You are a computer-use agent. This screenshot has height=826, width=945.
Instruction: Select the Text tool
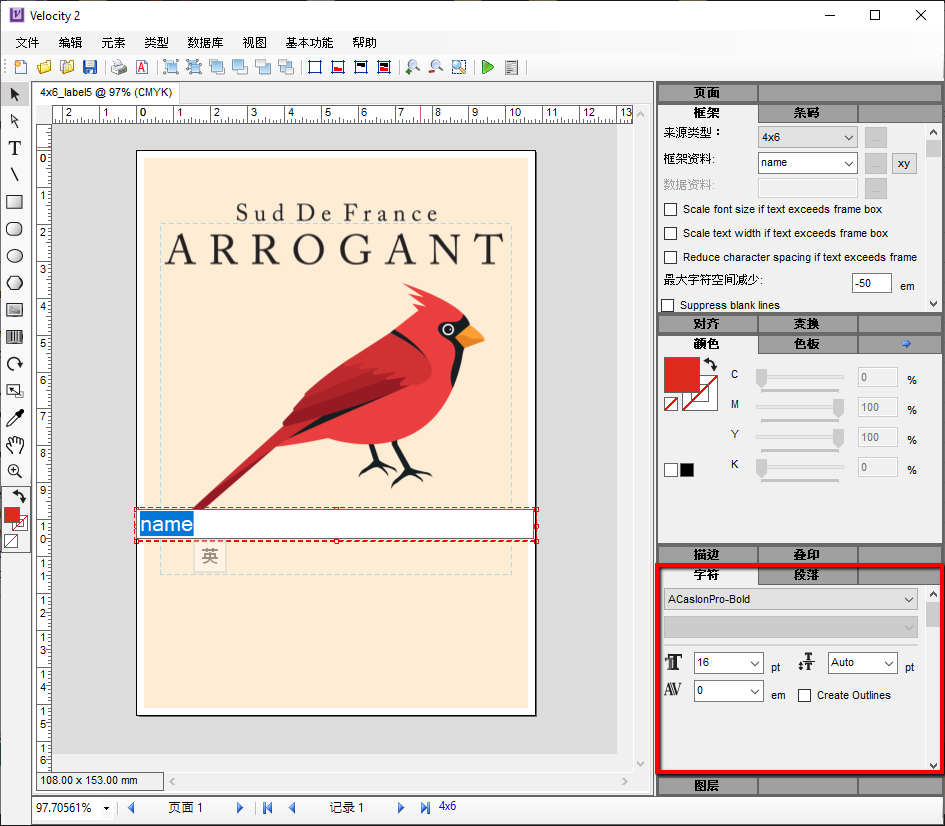tap(15, 148)
